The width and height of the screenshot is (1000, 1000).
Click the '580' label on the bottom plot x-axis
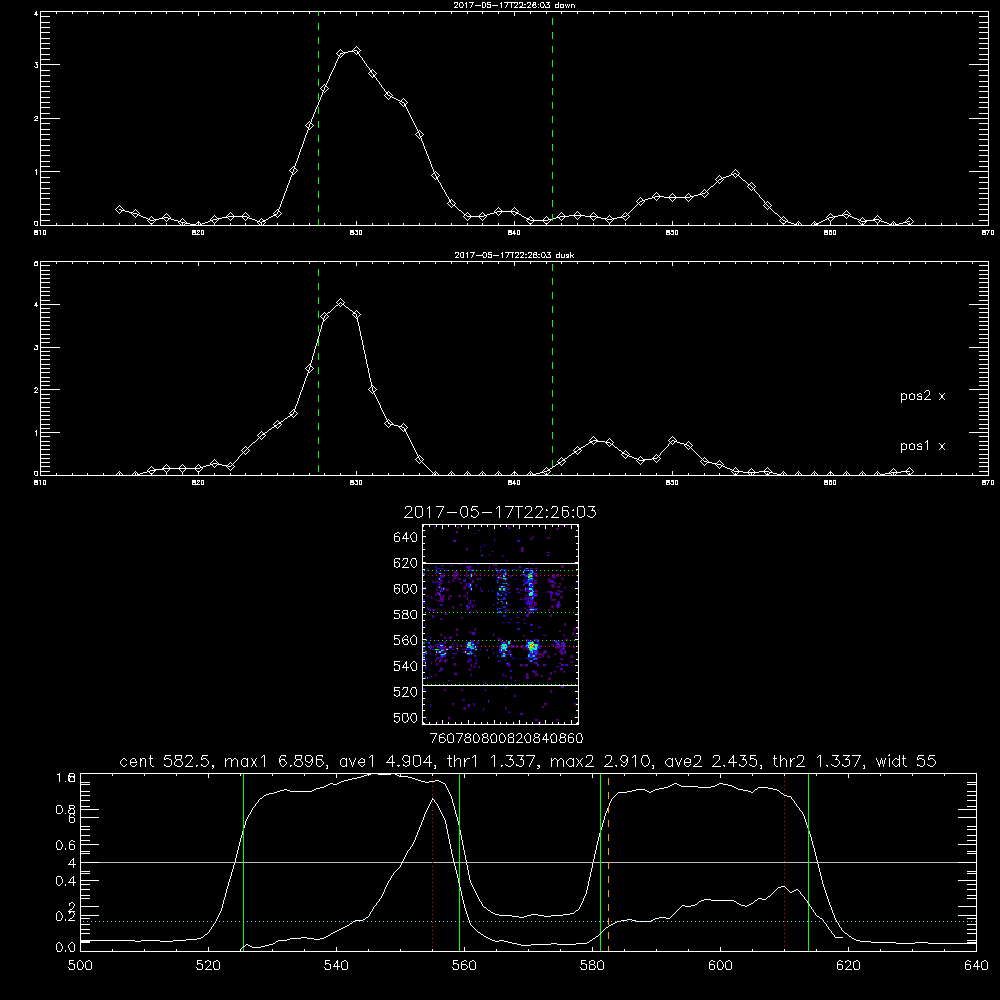[x=592, y=966]
